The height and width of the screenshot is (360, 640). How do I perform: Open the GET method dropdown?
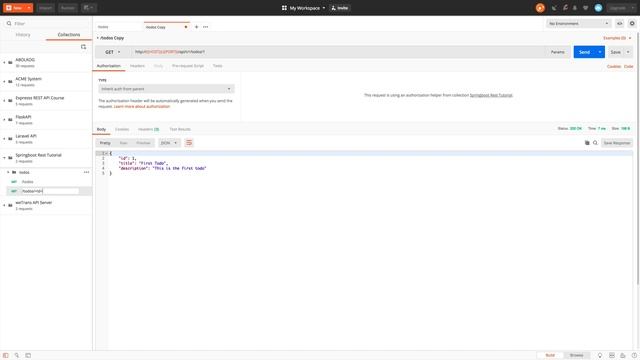coord(113,52)
